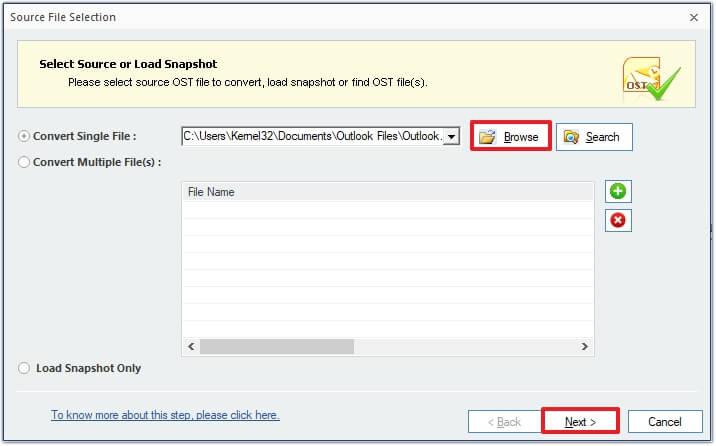
Task: Select the Convert Single File radio button
Action: tap(24, 136)
